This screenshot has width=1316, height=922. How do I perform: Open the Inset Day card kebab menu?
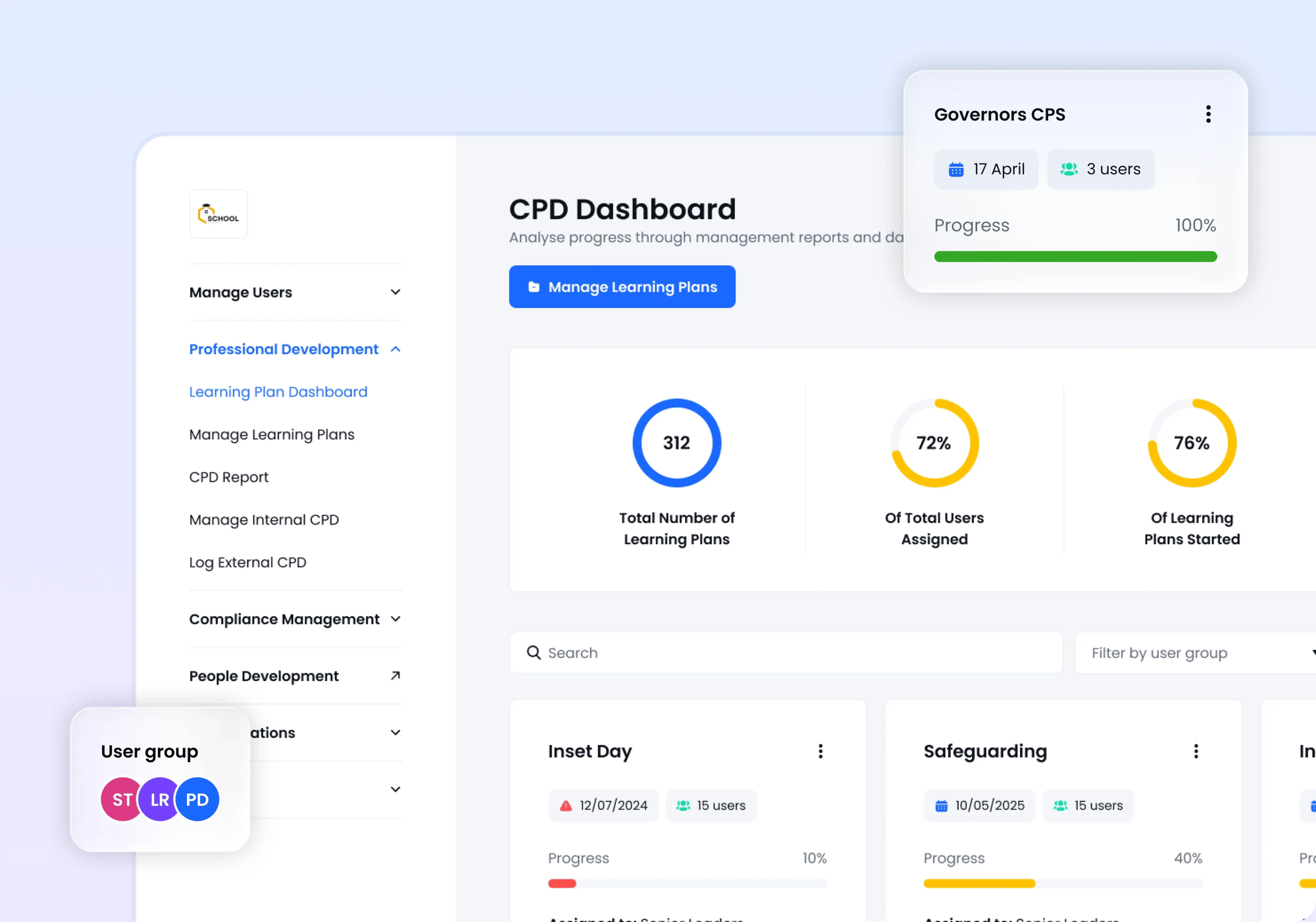[x=821, y=751]
